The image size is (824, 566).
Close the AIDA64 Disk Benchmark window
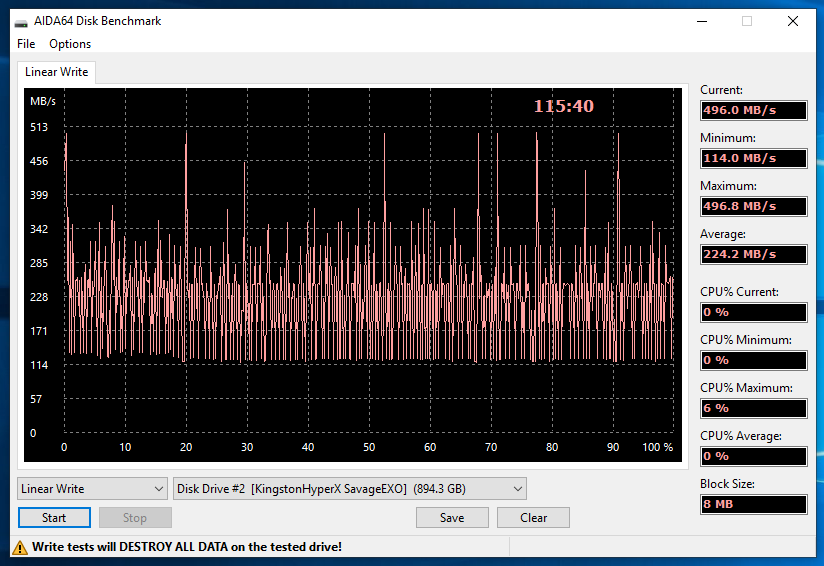click(793, 21)
